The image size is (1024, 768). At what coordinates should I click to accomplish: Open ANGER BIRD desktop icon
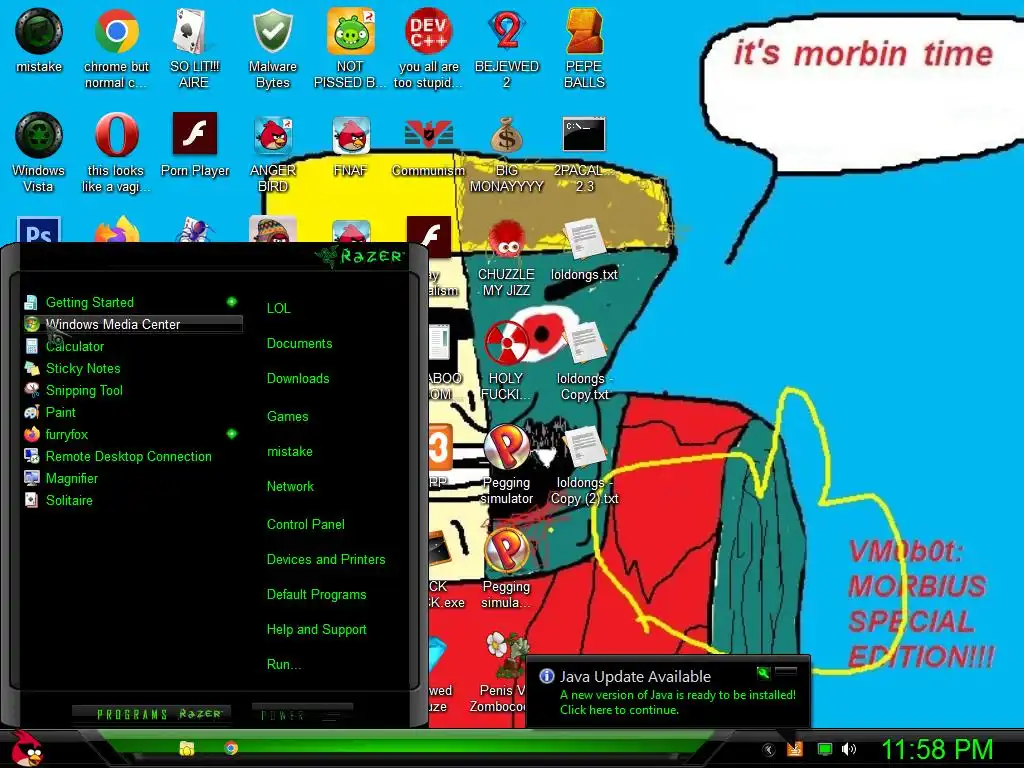tap(272, 152)
